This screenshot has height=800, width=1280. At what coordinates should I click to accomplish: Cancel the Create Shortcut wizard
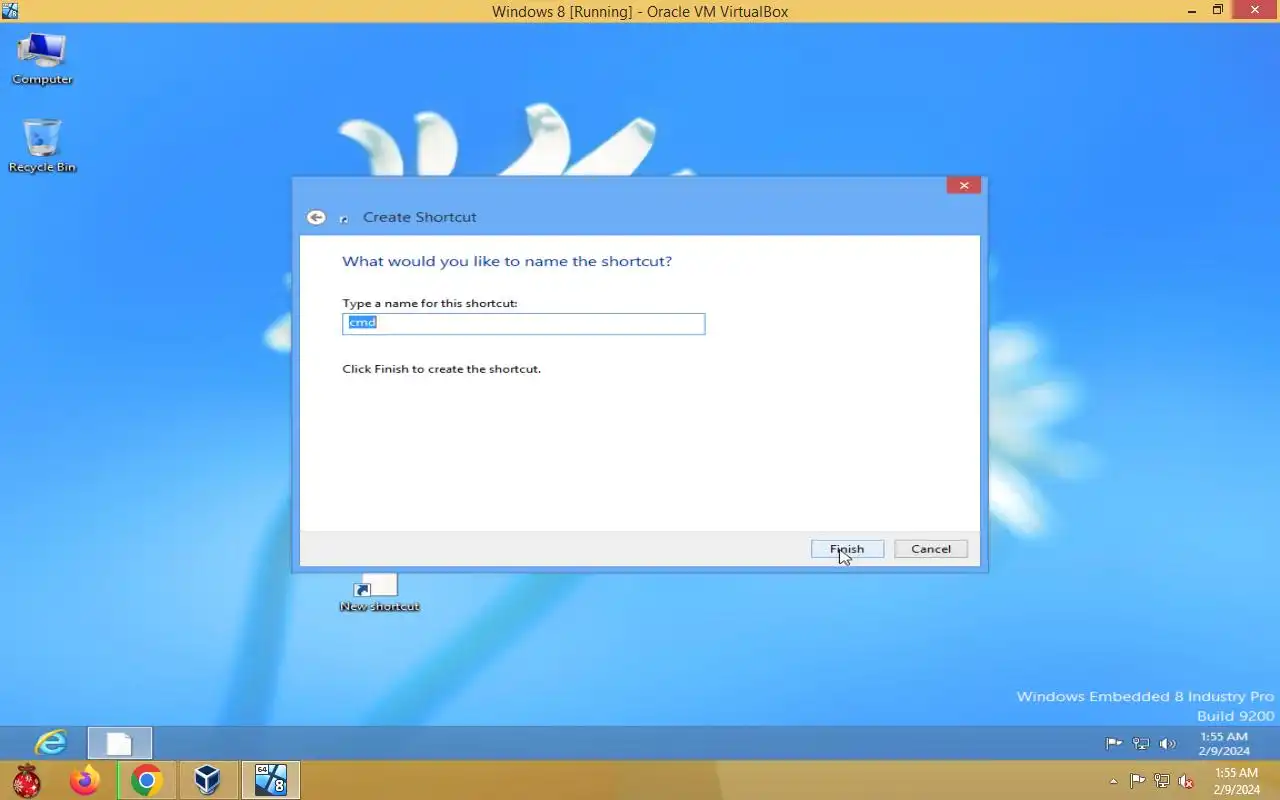coord(931,549)
